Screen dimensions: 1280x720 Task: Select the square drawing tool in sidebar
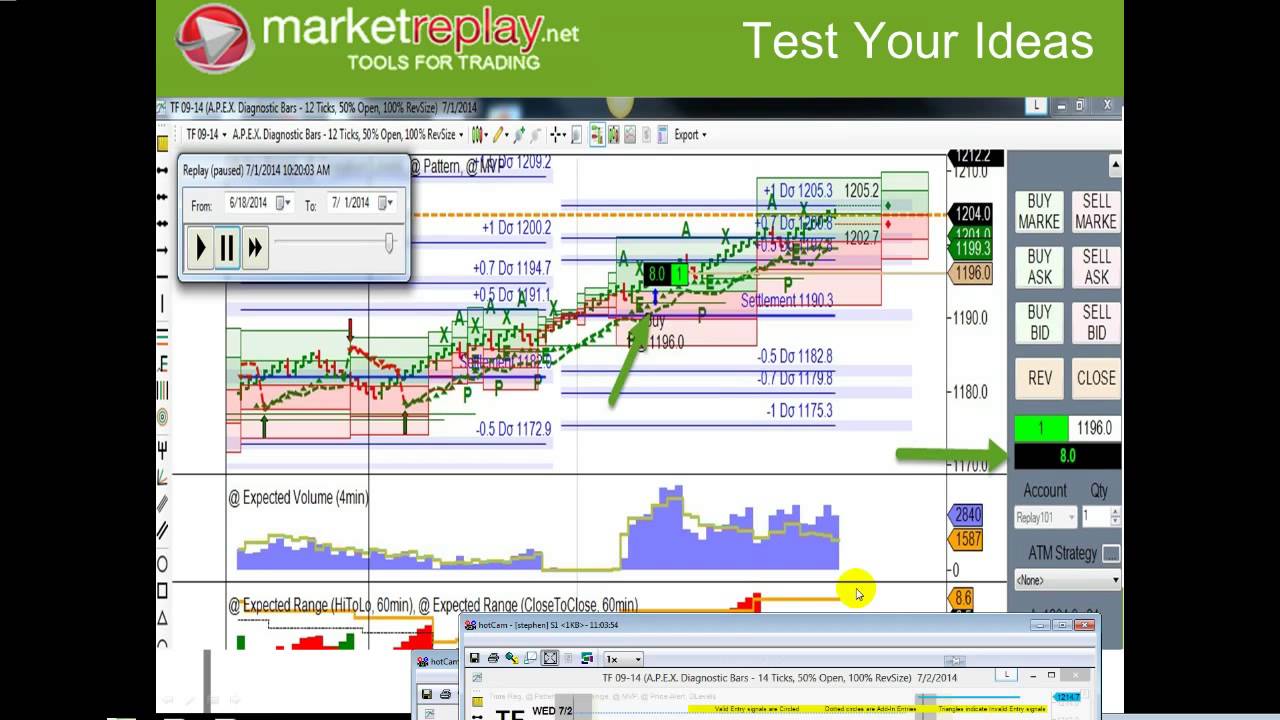(x=163, y=591)
